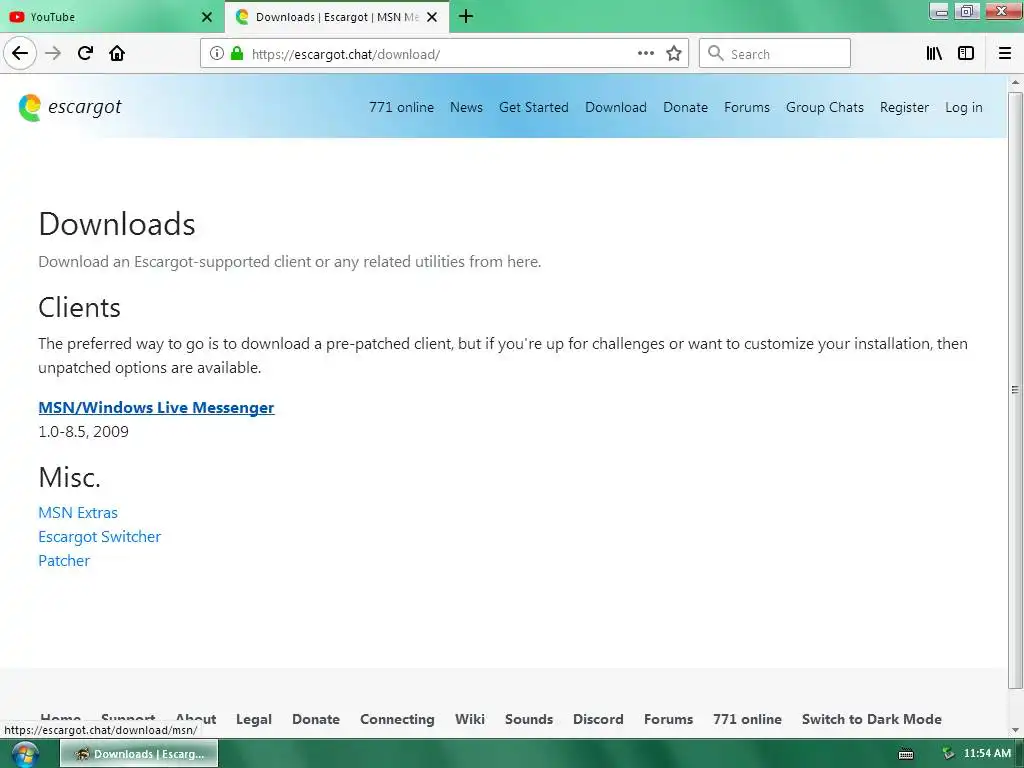Screen dimensions: 1024x768
Task: Click the Clients heading
Action: [79, 308]
